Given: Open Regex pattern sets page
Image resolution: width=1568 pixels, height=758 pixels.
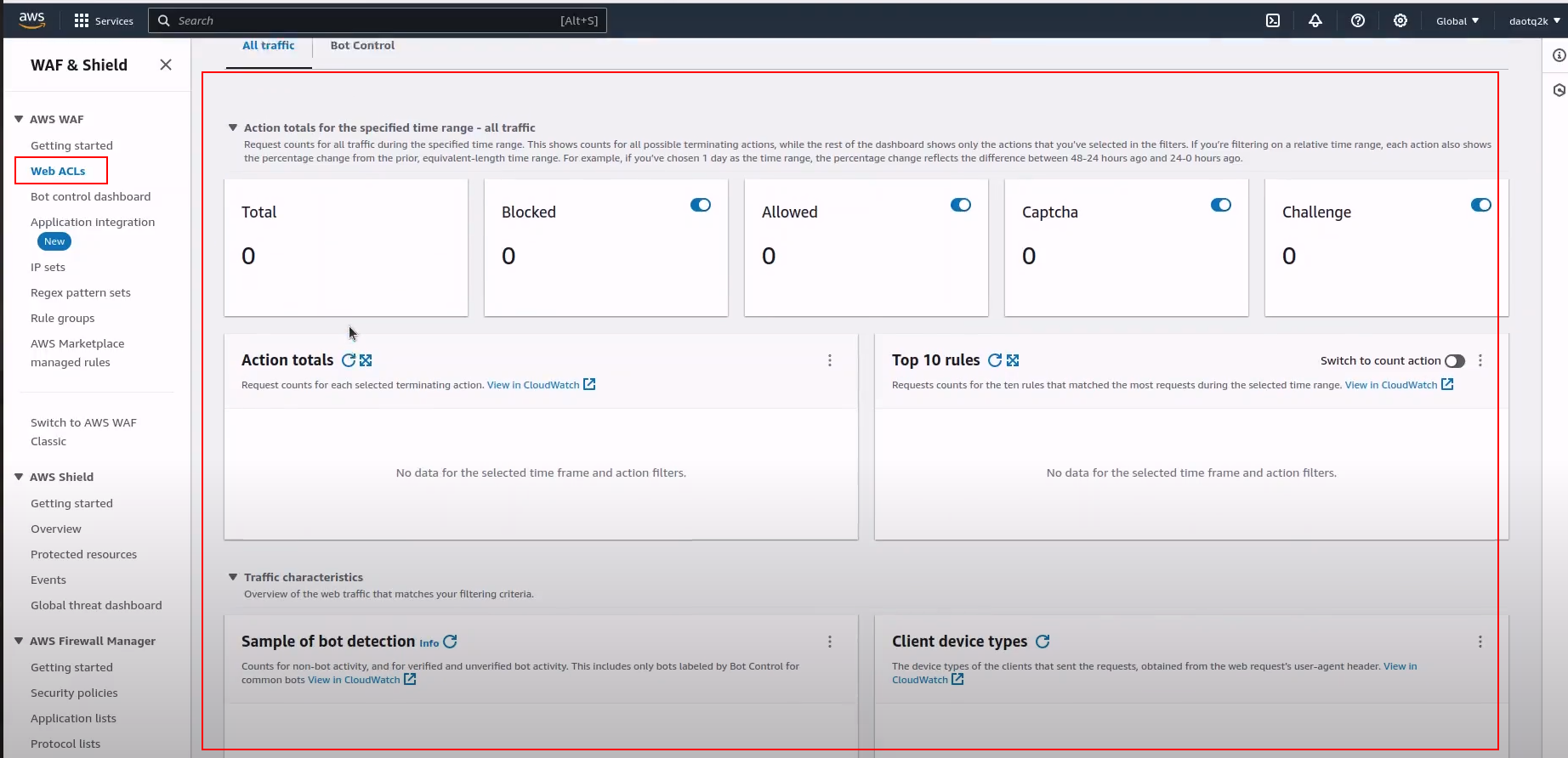Looking at the screenshot, I should [x=81, y=292].
